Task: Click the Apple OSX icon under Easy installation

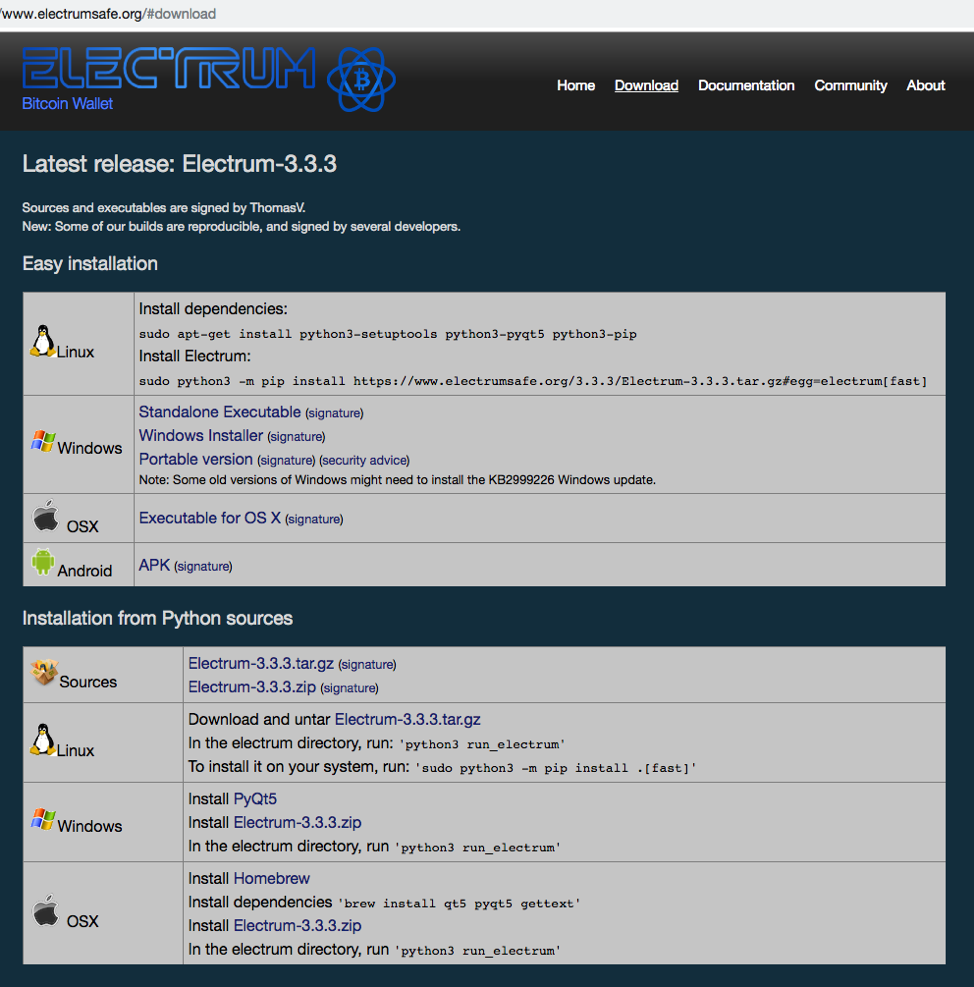Action: (45, 516)
